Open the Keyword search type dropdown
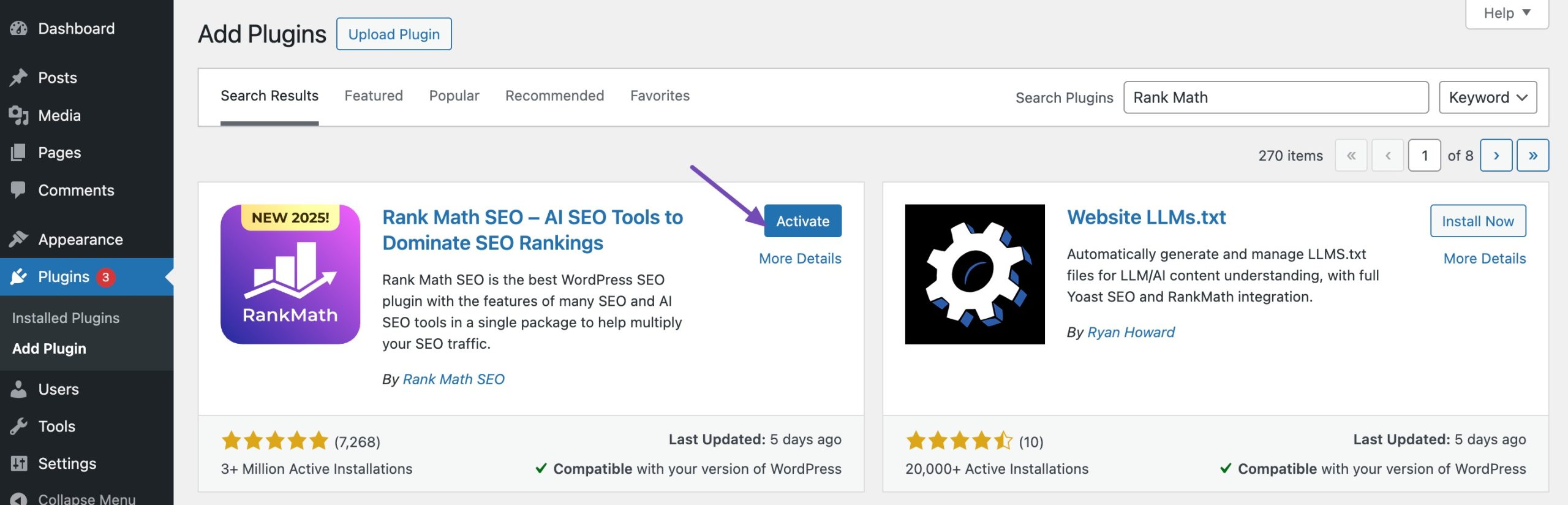The width and height of the screenshot is (1568, 505). click(1488, 97)
